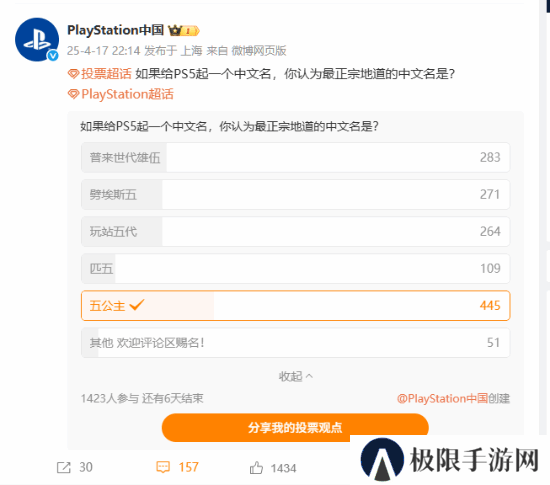The width and height of the screenshot is (550, 485).
Task: Open the diamond icon beside PlayStation超话
Action: coord(73,94)
